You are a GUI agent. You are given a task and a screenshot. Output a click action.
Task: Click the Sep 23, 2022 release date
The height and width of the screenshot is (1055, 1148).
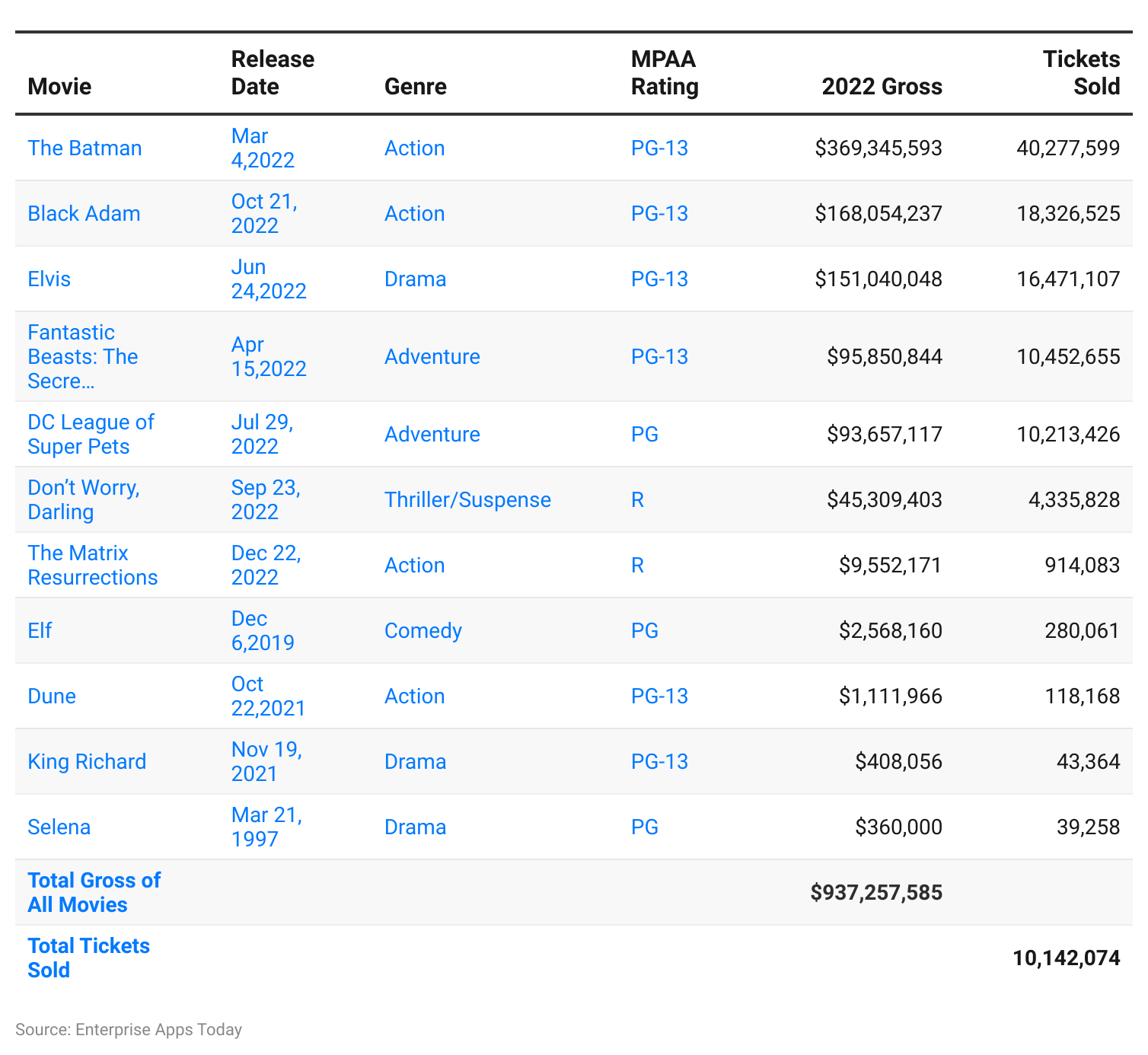pyautogui.click(x=266, y=499)
